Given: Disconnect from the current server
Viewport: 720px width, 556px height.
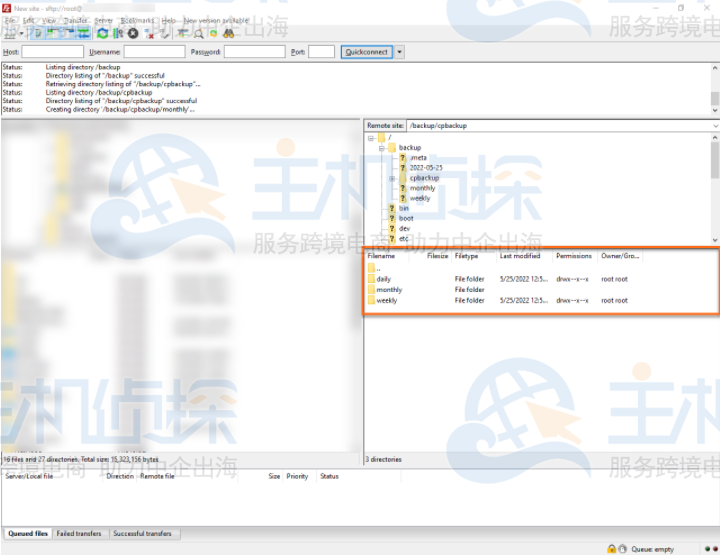Looking at the screenshot, I should click(149, 34).
